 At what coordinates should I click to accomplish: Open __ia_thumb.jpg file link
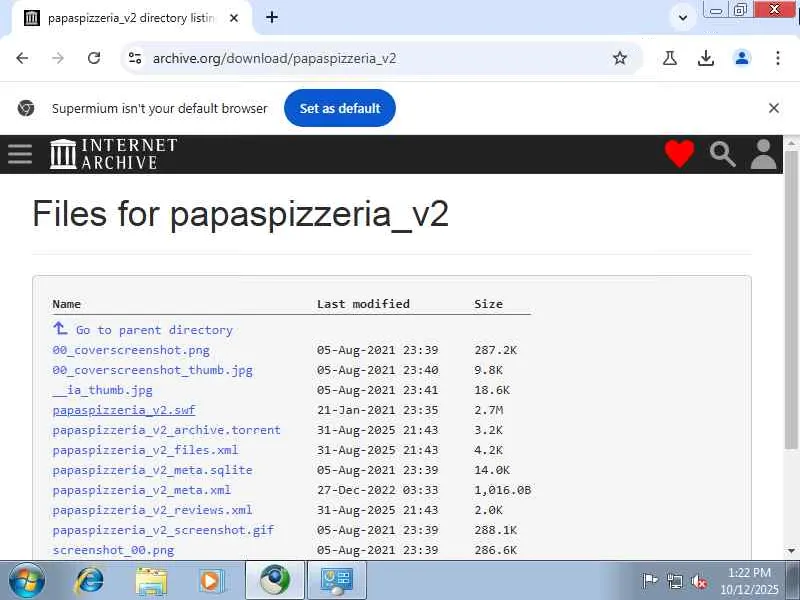pos(103,390)
